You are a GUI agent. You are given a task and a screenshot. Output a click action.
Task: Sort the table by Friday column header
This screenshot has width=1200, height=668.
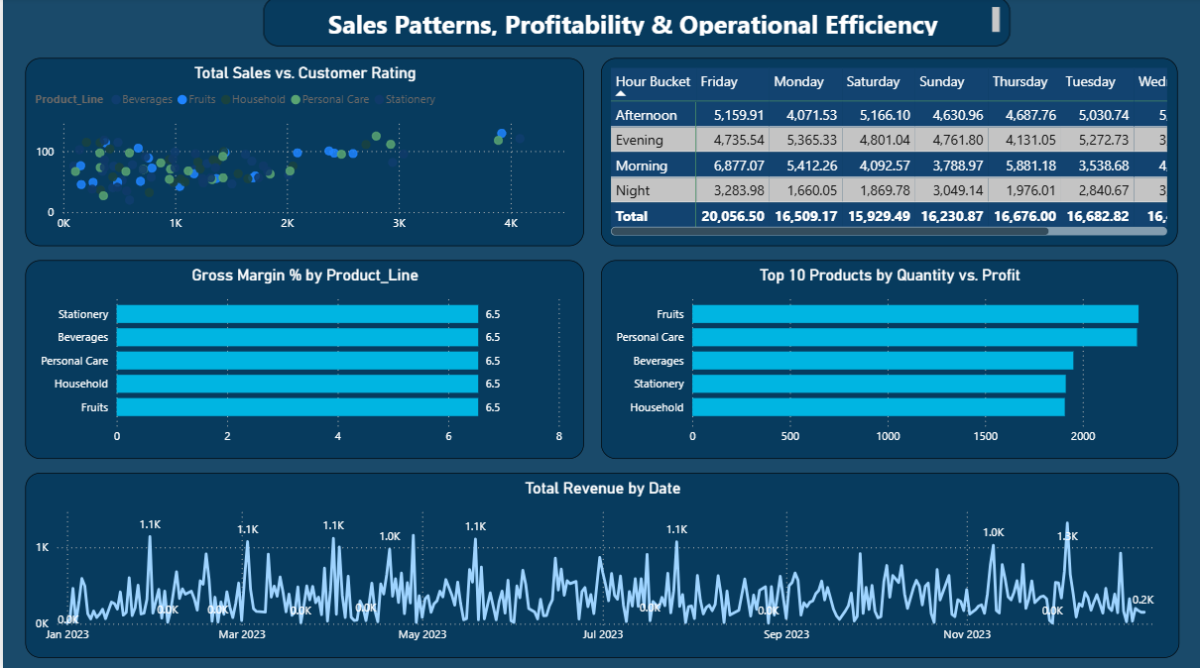[719, 82]
